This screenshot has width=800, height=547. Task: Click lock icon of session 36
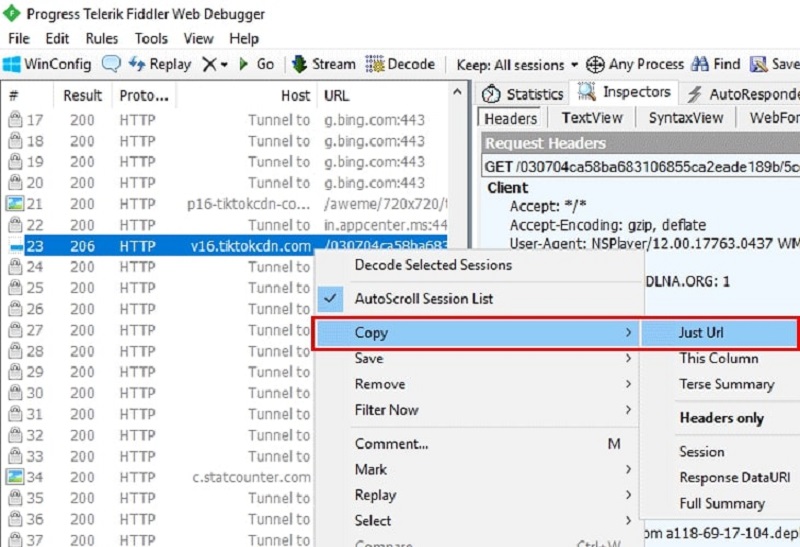pyautogui.click(x=15, y=518)
